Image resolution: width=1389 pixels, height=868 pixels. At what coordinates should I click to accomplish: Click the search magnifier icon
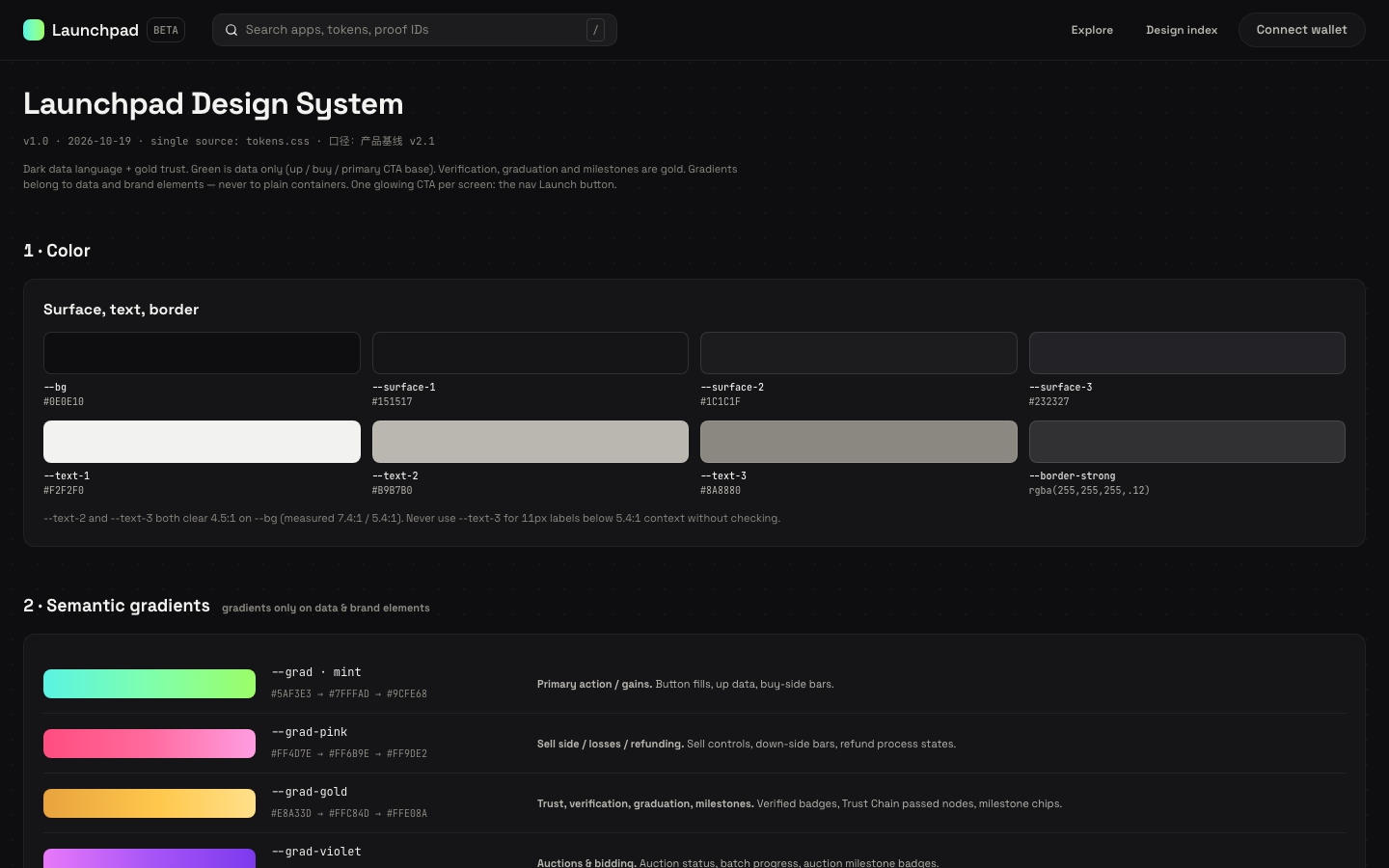[231, 30]
